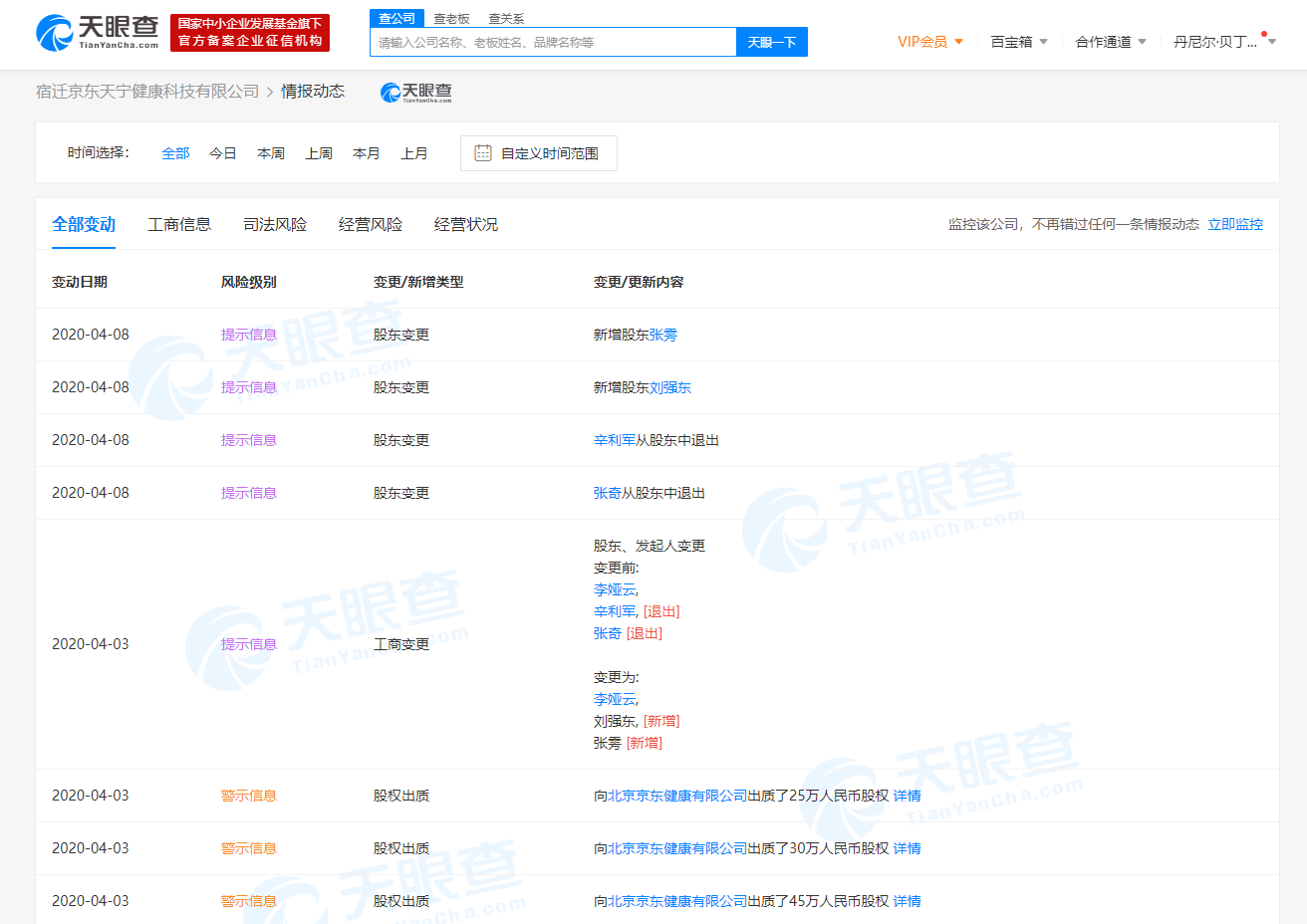Select the 查老板 search tab

[451, 19]
